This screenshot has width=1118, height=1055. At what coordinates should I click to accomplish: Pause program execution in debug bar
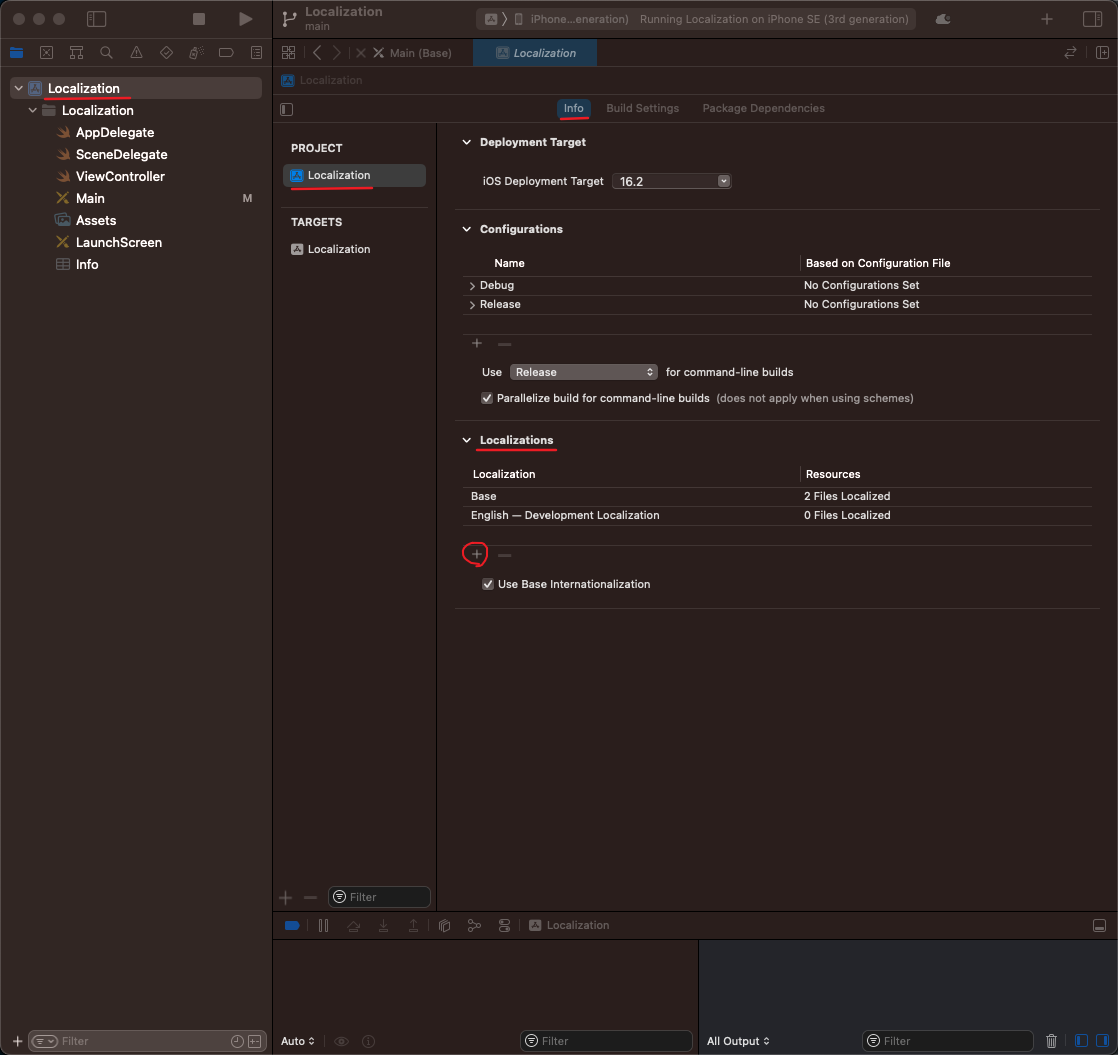pyautogui.click(x=324, y=925)
